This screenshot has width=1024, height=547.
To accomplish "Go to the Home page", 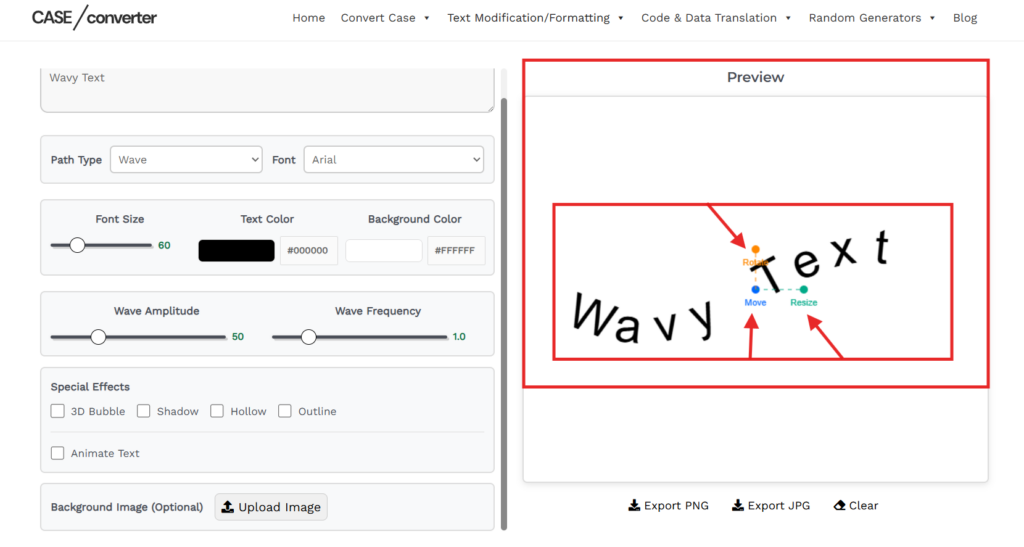I will 308,18.
